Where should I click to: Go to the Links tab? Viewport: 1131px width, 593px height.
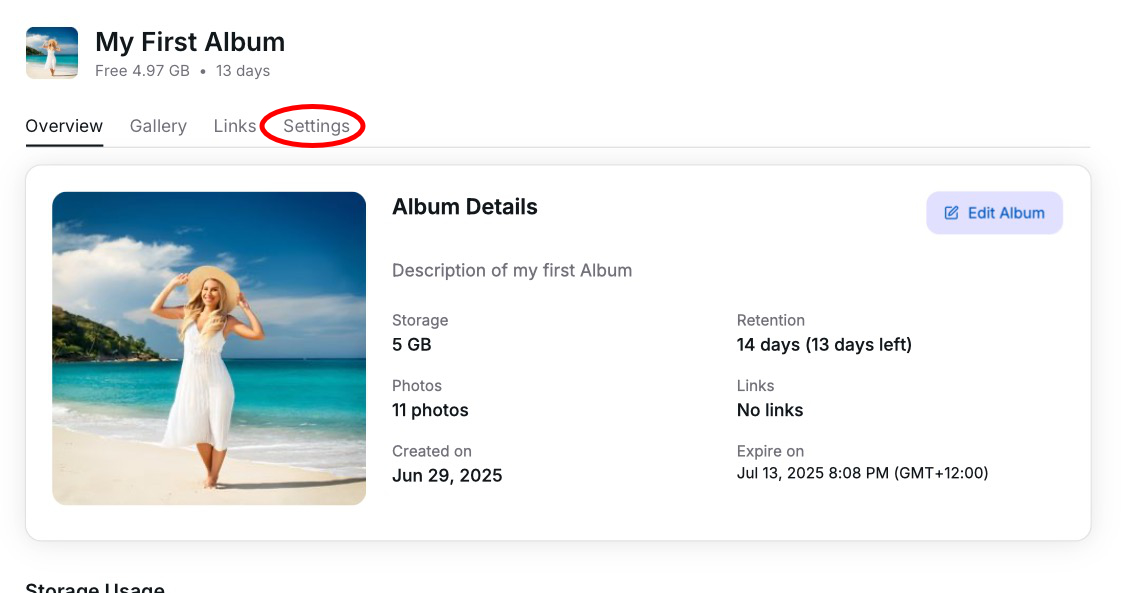(235, 126)
